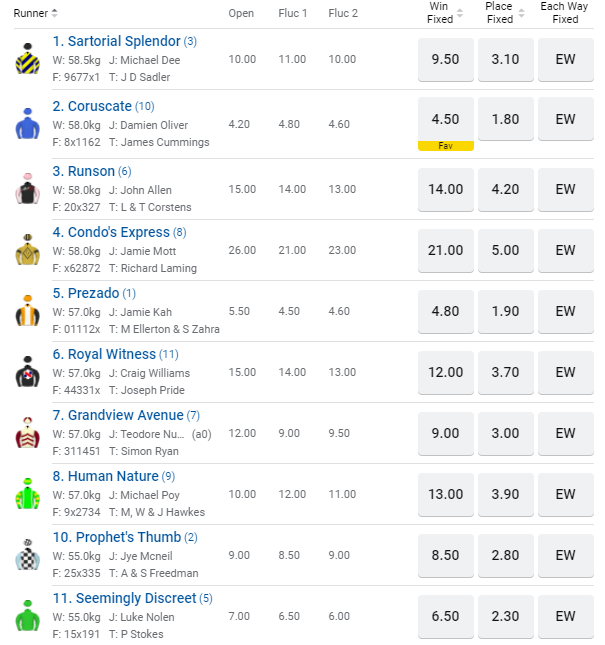Click Human Nature's green silk icon
605x645 pixels.
tap(27, 494)
